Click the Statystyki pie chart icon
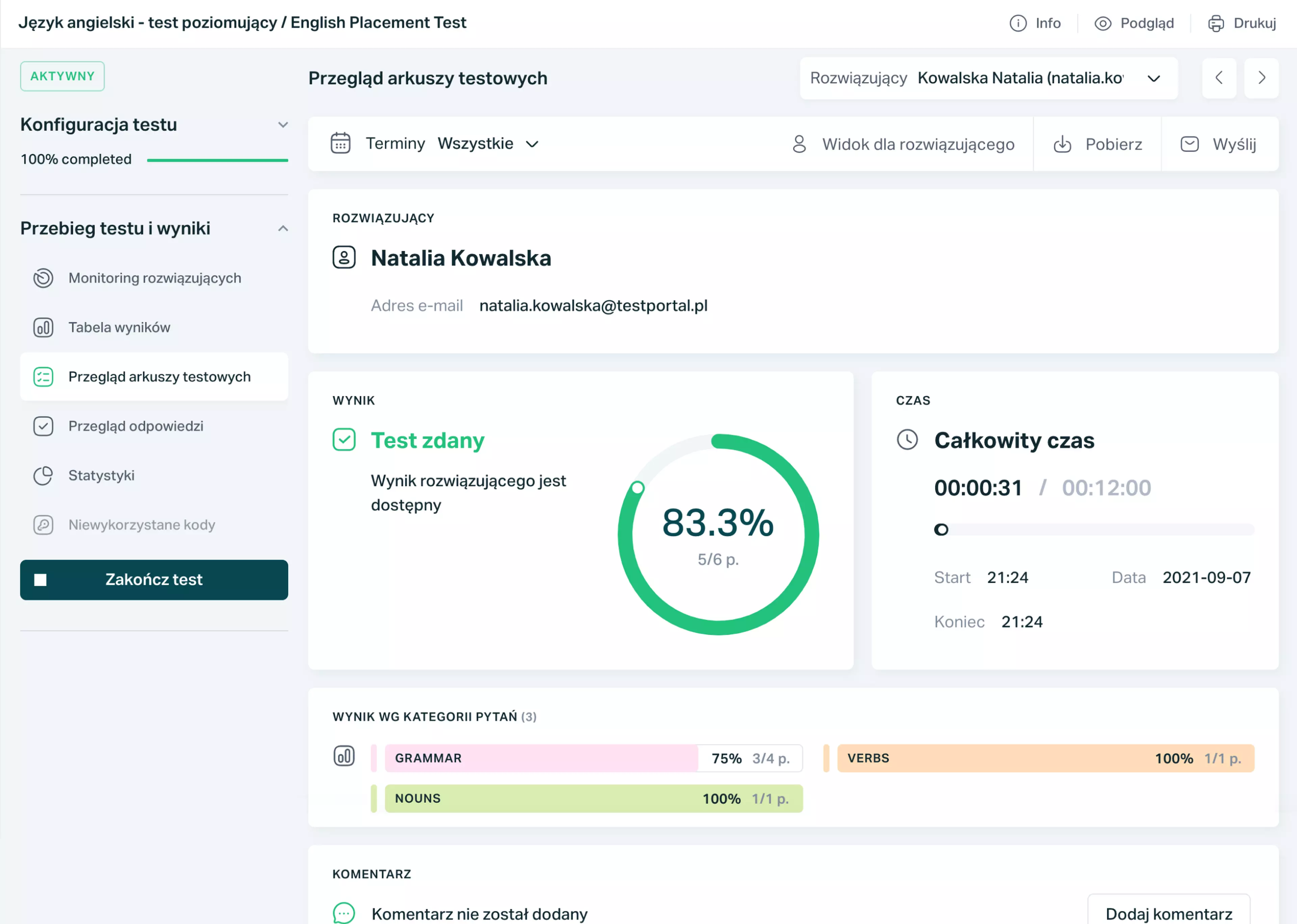The height and width of the screenshot is (924, 1297). click(43, 476)
